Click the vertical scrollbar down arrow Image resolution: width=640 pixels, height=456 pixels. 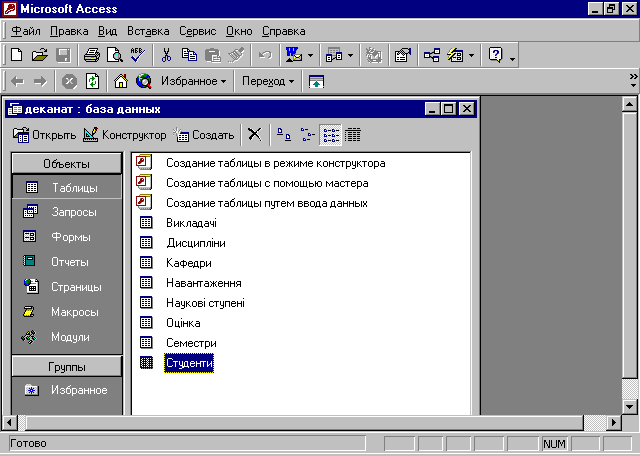629,406
